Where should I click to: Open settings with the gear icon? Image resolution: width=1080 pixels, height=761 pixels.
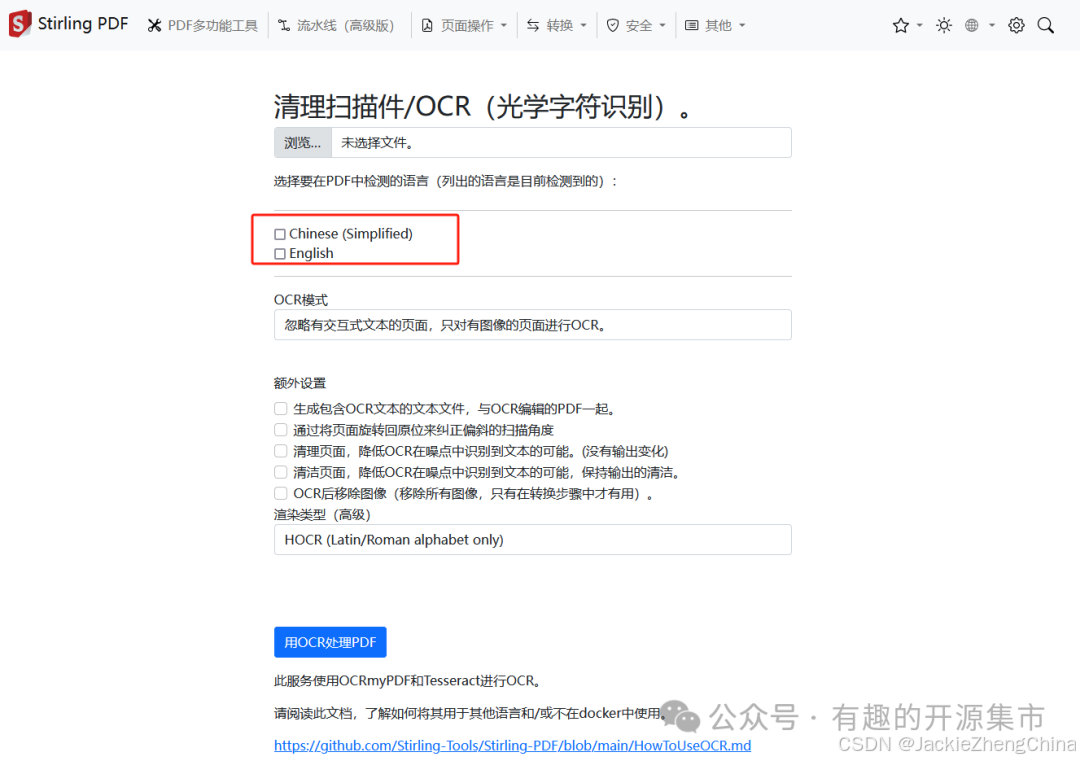pos(1016,25)
